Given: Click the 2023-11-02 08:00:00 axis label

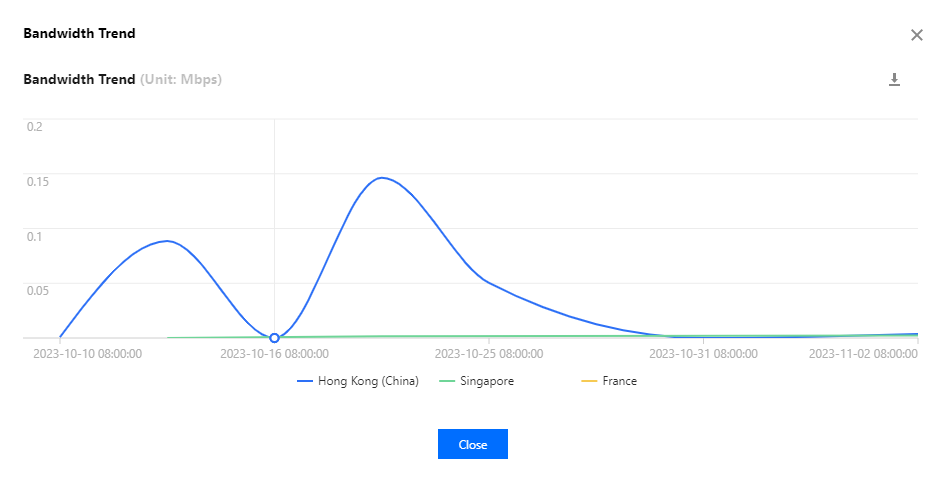Looking at the screenshot, I should tap(863, 354).
